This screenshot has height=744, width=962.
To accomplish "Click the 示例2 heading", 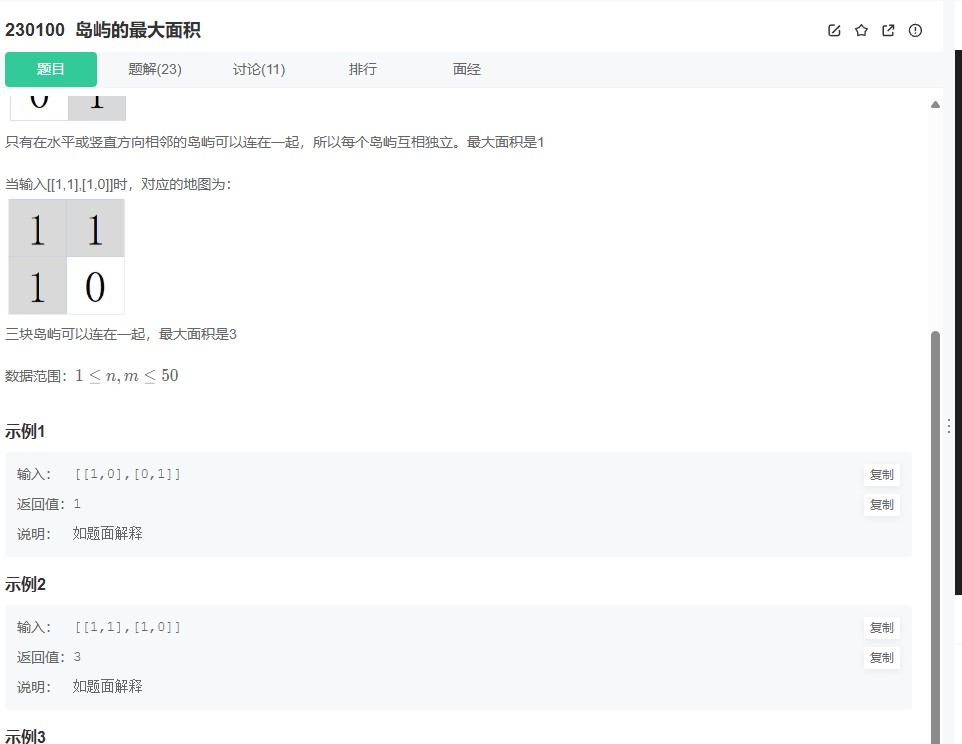I will [x=25, y=585].
